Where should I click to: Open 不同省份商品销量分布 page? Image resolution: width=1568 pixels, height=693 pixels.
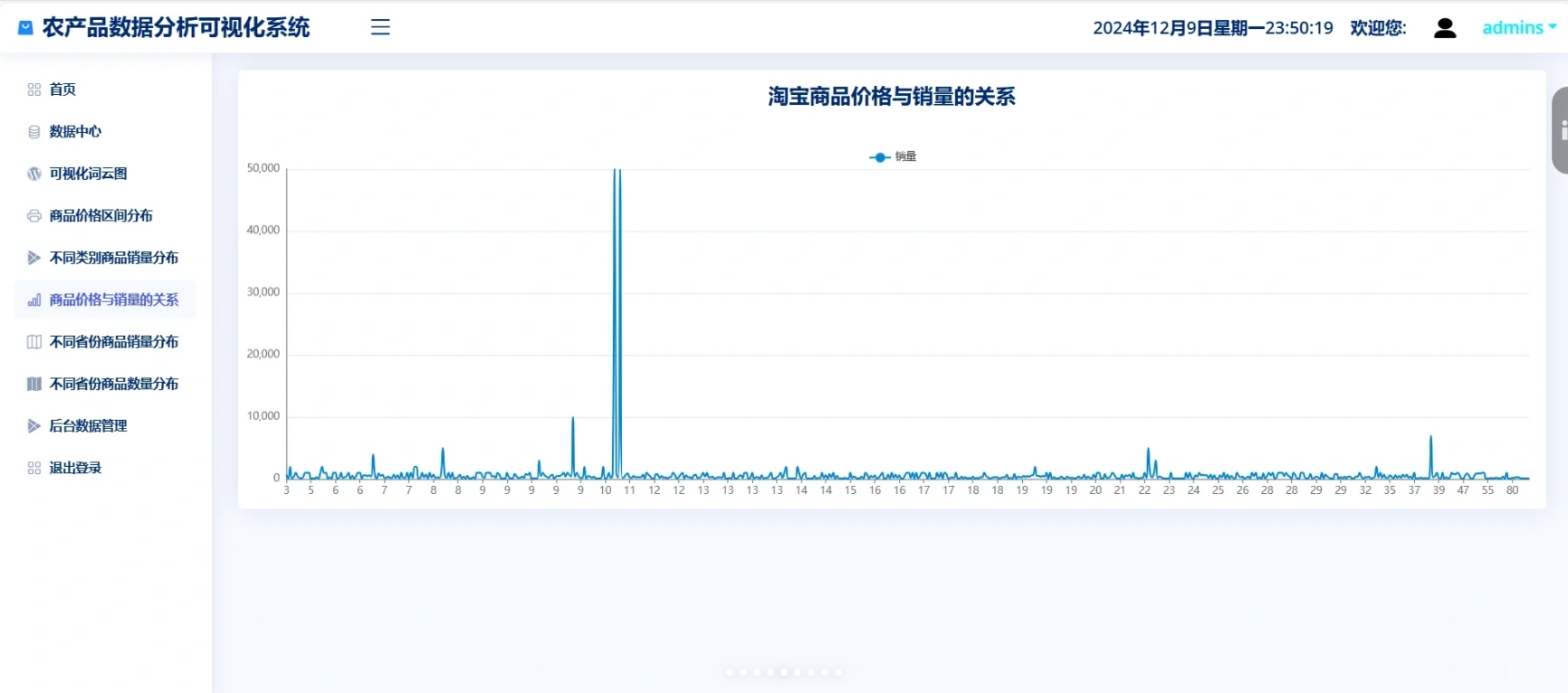click(x=105, y=342)
